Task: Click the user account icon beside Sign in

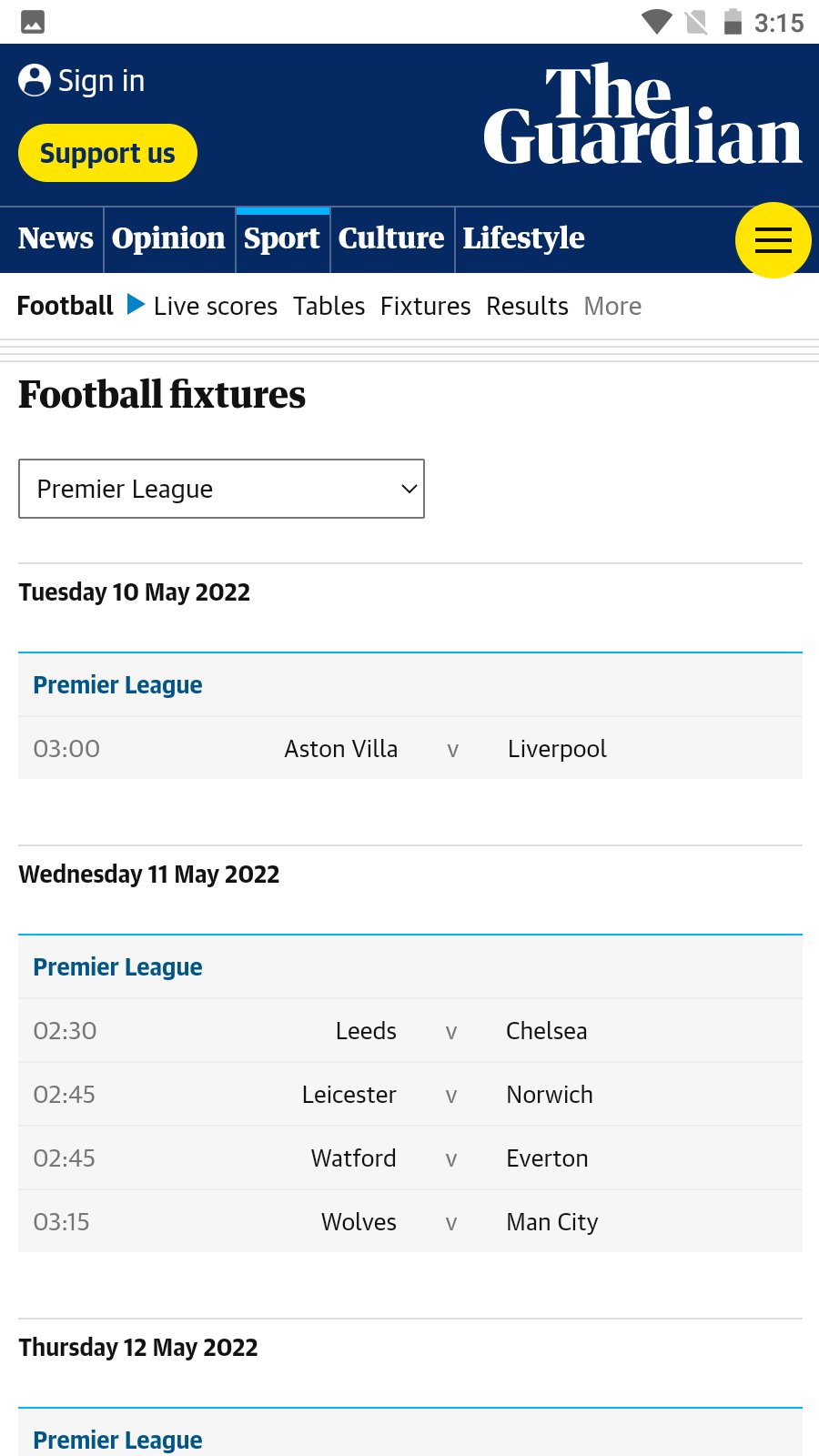Action: click(x=33, y=80)
